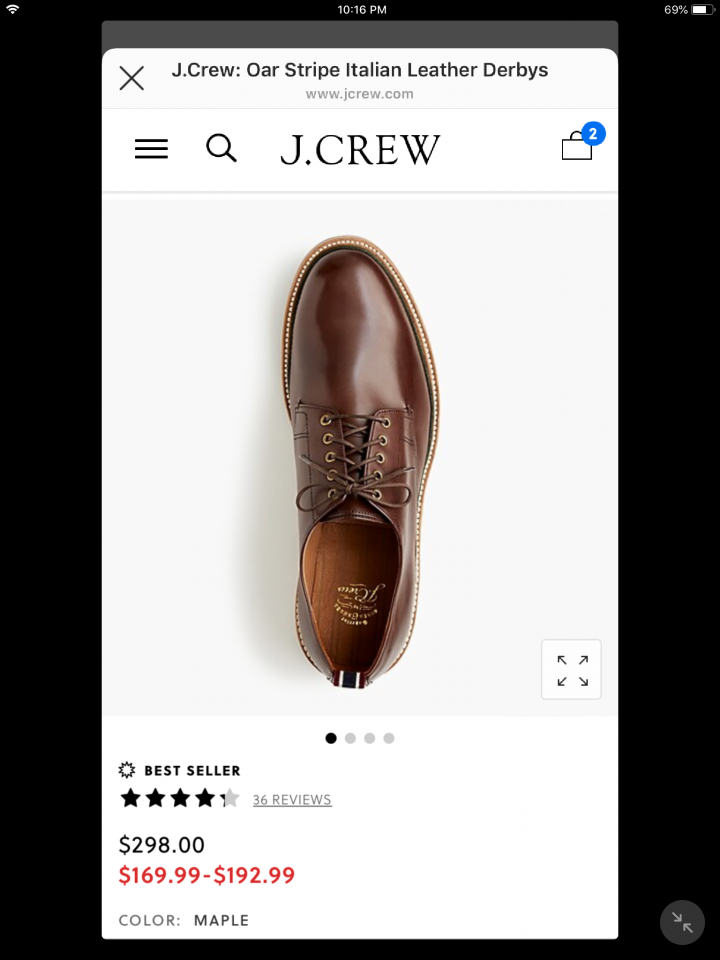This screenshot has width=720, height=960.
Task: Tap the search magnifier icon
Action: [x=221, y=148]
